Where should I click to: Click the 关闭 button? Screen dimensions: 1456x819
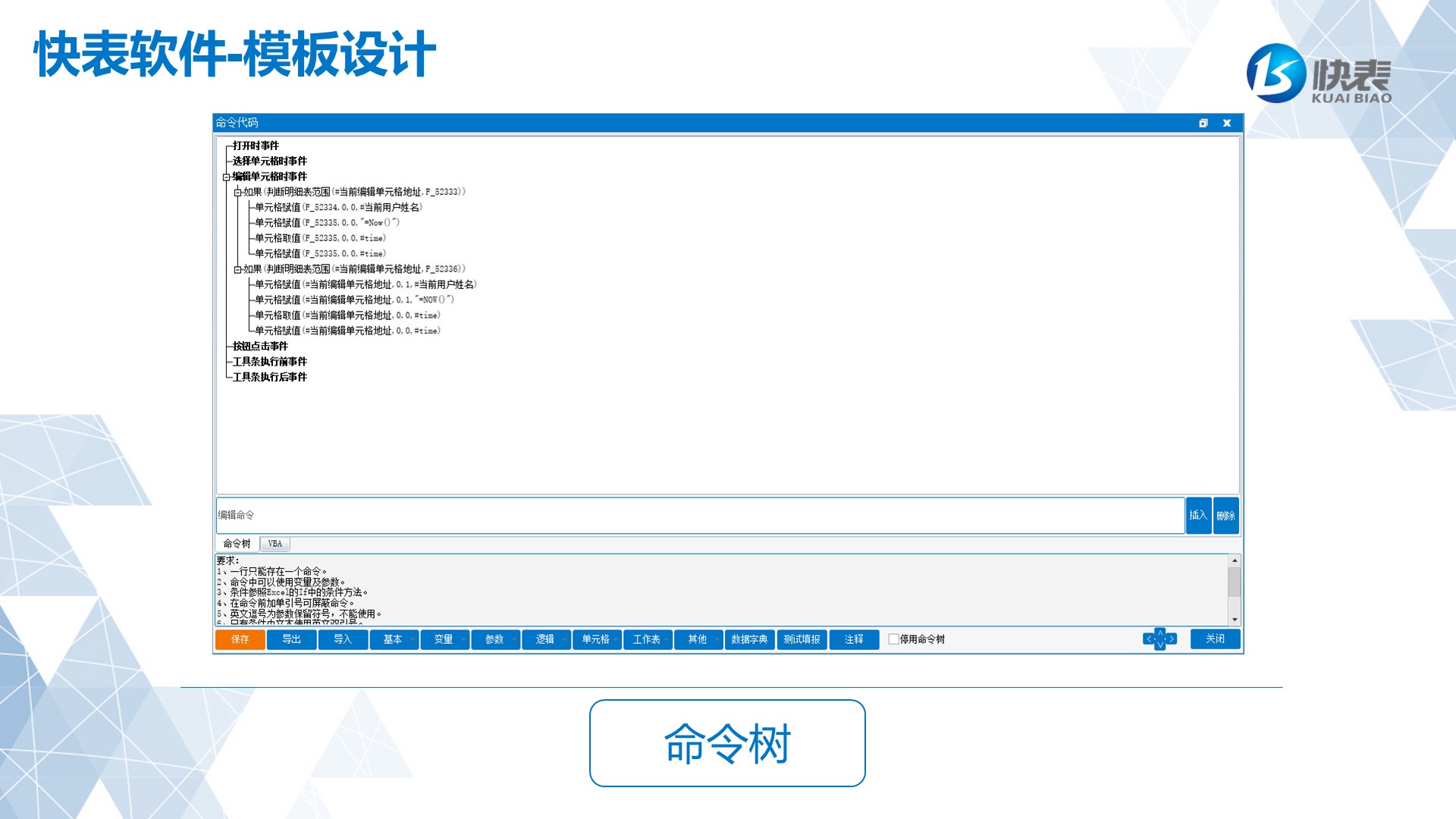1215,639
